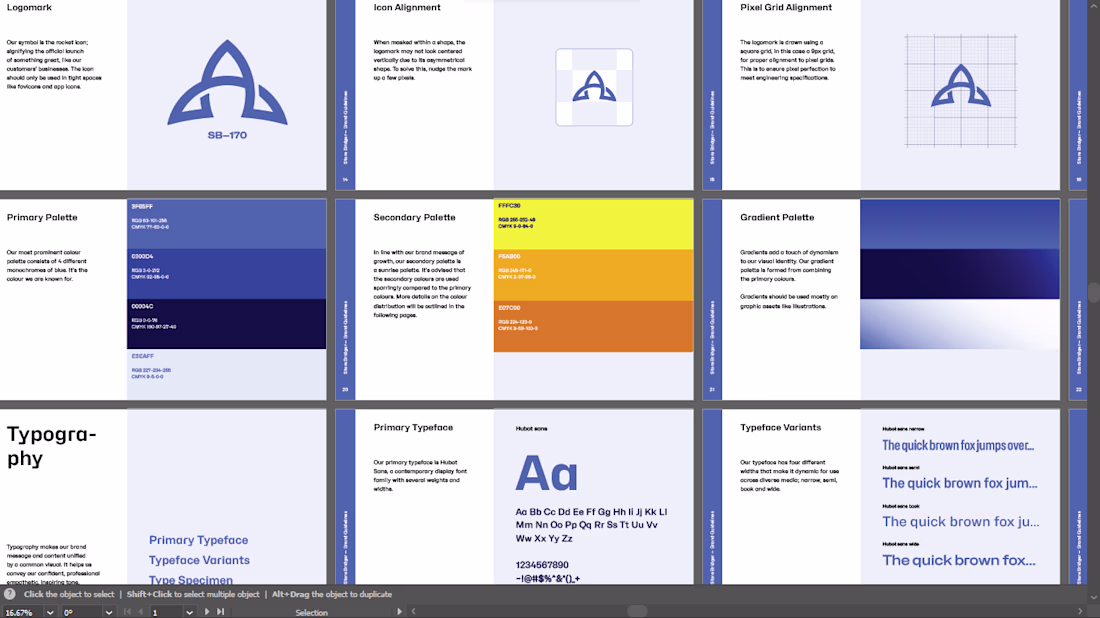Click 'The quick brown fox jumps over...' narrow sample
Image resolution: width=1100 pixels, height=618 pixels.
pyautogui.click(x=958, y=445)
